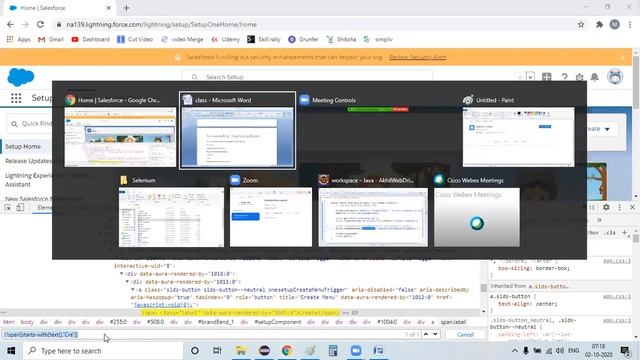Select span.label in DevTools breadcrumb
Screen dimensions: 640x360
click(x=453, y=322)
